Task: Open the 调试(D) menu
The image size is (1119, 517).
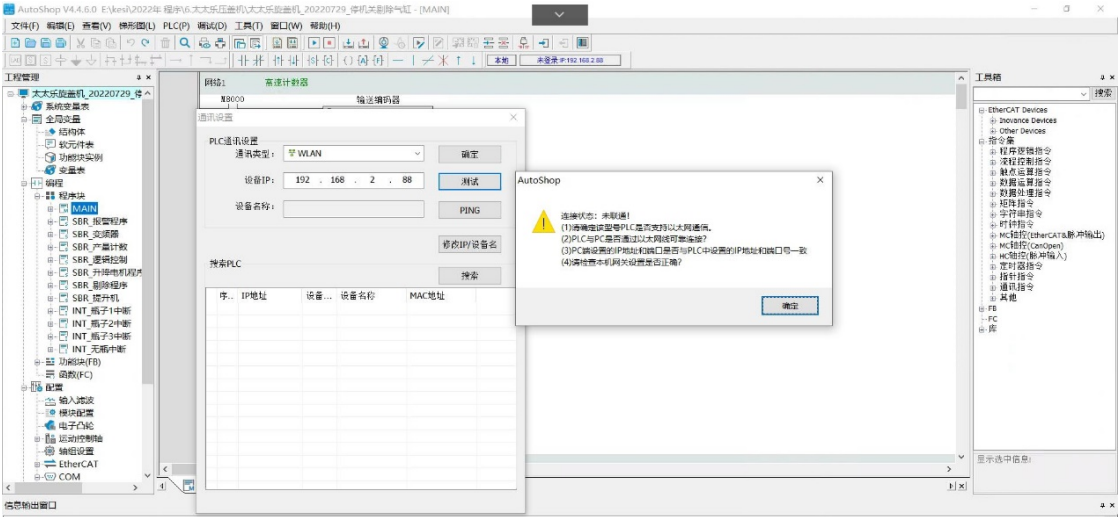Action: 212,26
